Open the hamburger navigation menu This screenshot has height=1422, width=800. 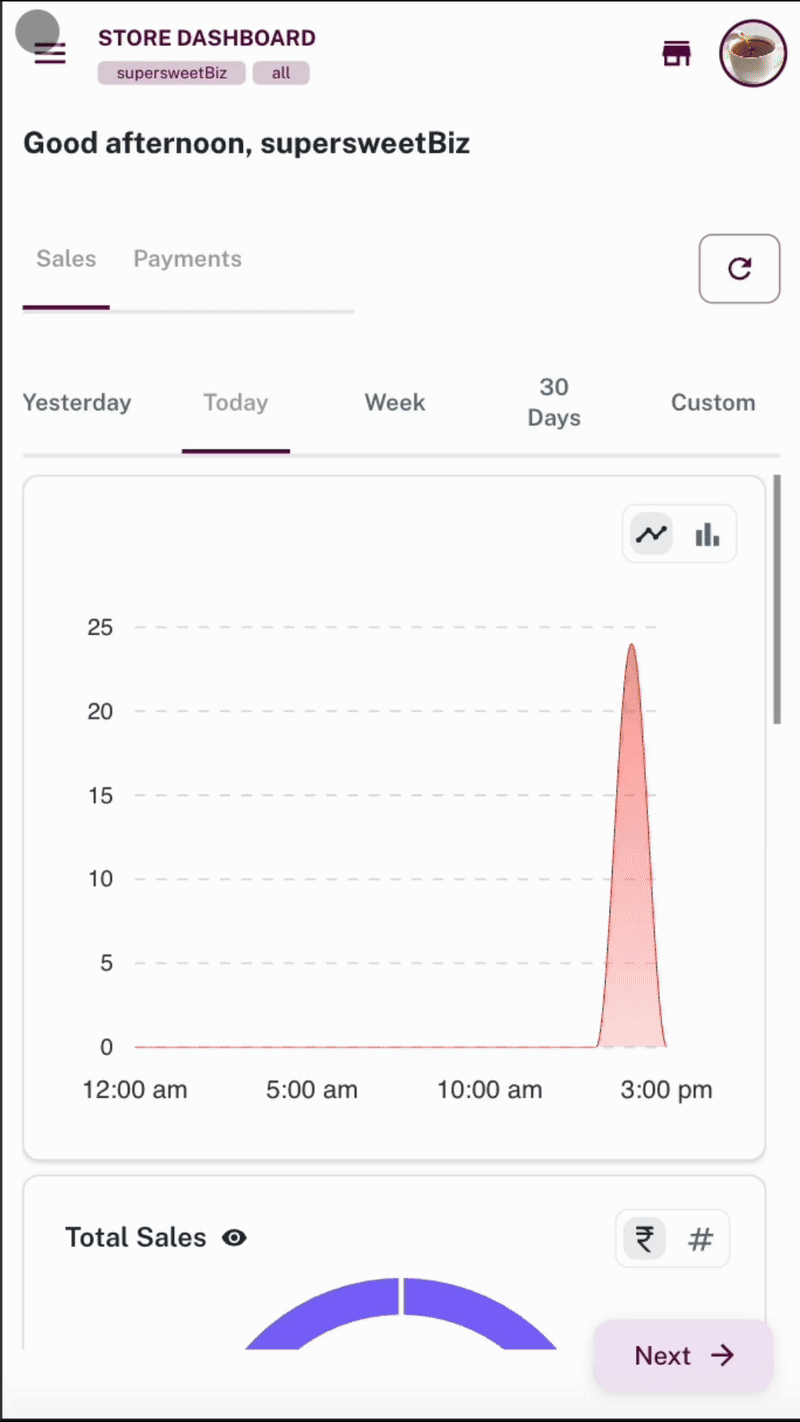click(x=49, y=54)
